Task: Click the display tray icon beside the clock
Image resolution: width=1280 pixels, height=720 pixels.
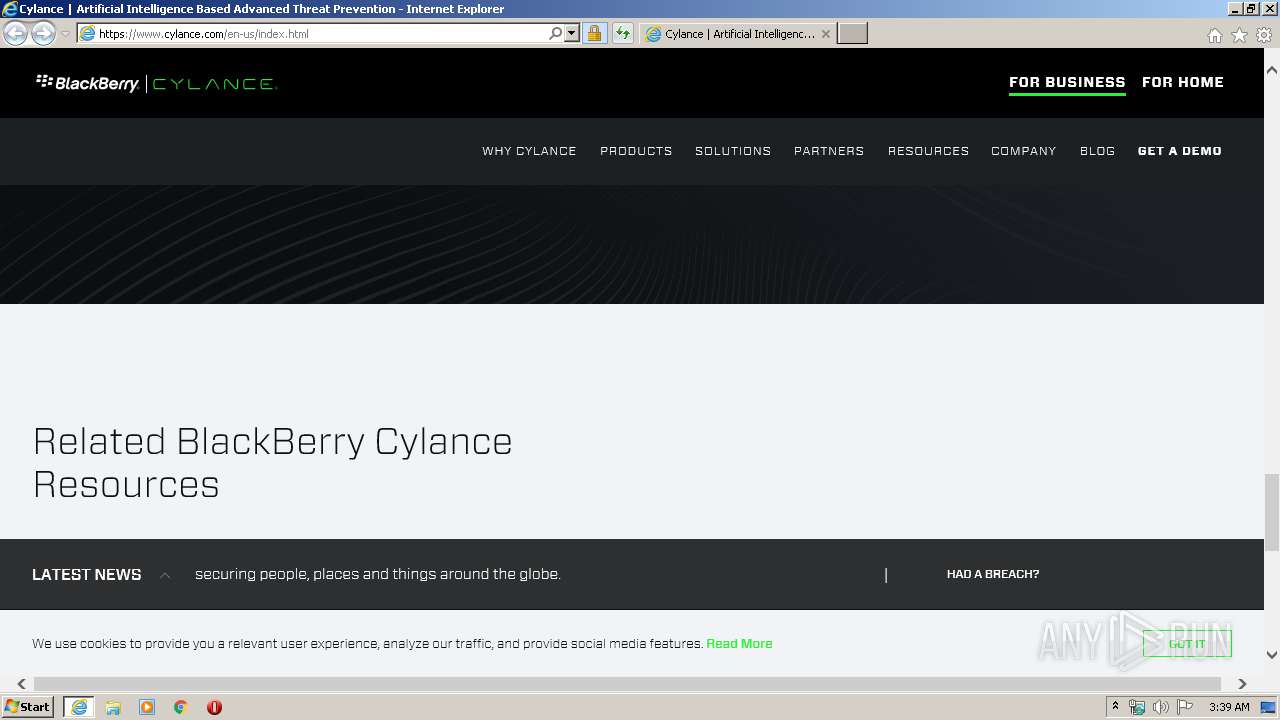Action: 1268,707
